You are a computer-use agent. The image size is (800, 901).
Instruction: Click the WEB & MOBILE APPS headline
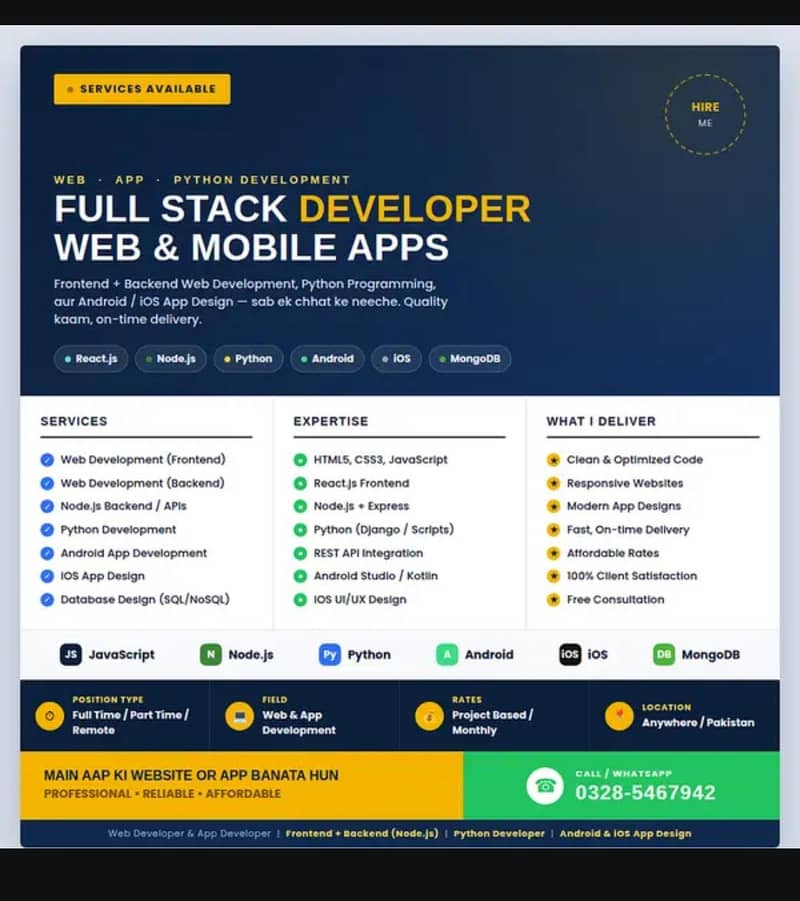[x=251, y=247]
